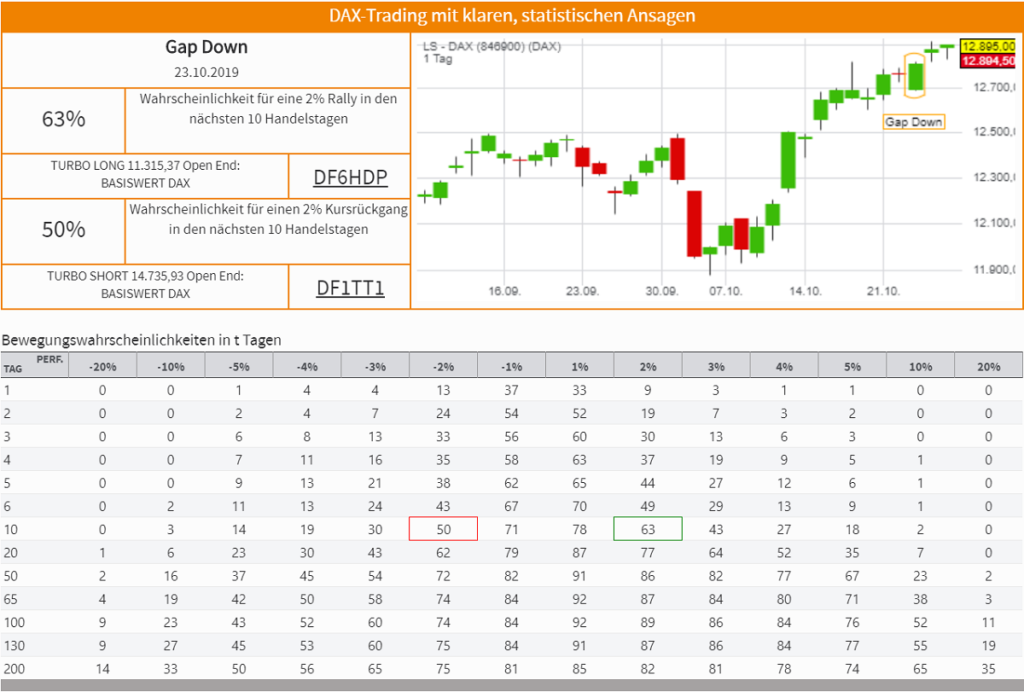Click the 21.10. date on chart axis
The width and height of the screenshot is (1024, 692).
(883, 291)
